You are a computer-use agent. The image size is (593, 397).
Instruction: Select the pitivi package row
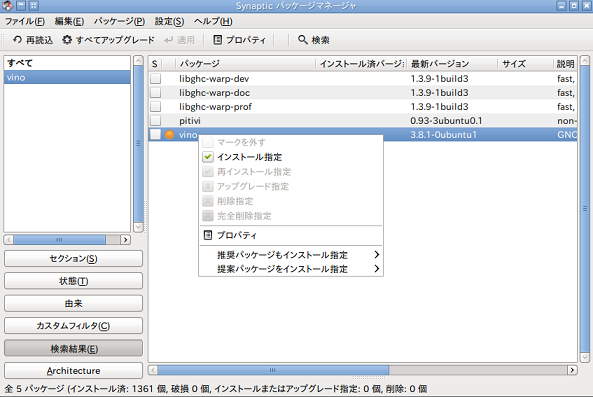[363, 121]
